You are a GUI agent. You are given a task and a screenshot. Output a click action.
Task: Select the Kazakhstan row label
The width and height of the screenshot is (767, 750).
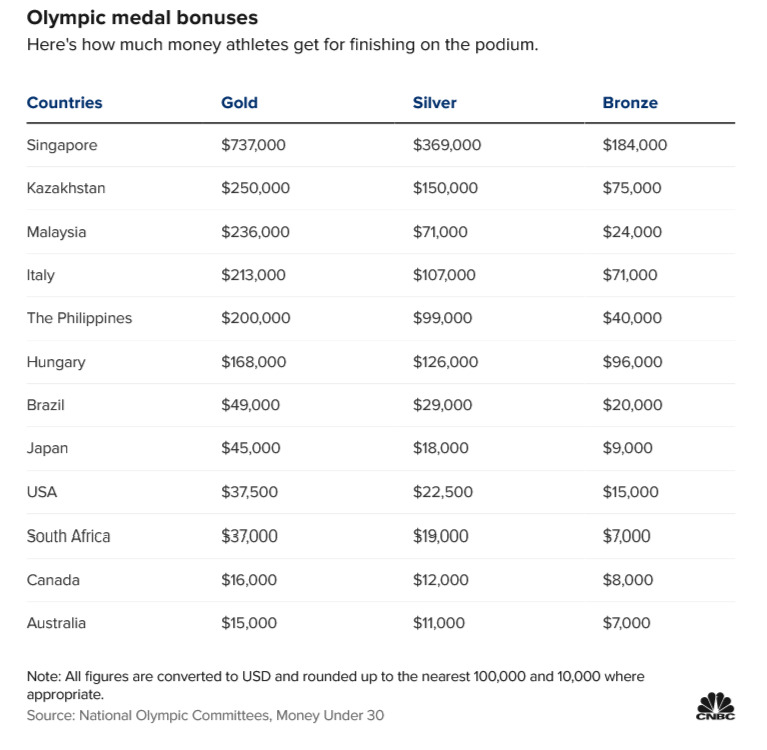click(66, 188)
